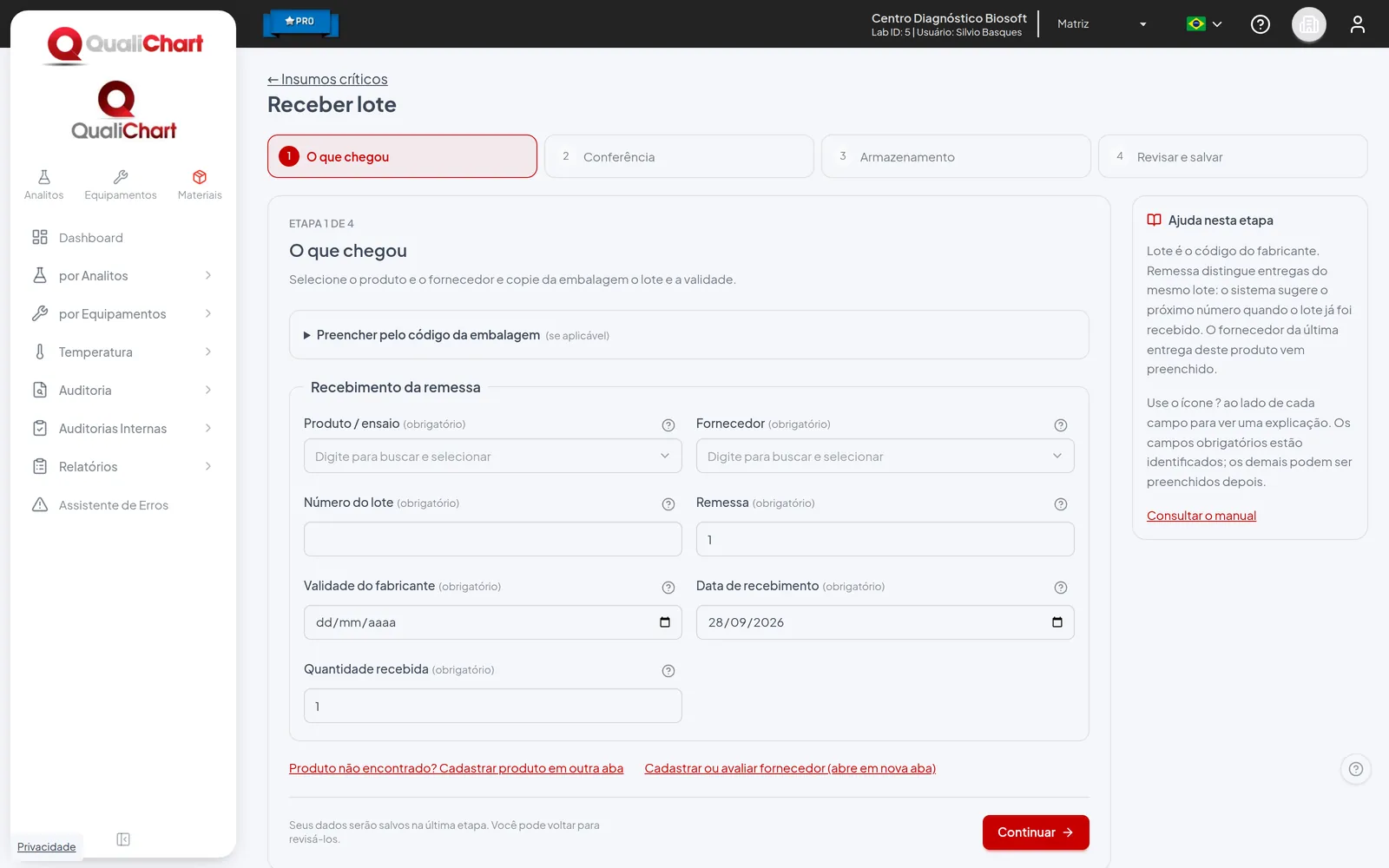Open the Produto / ensaio dropdown
The image size is (1389, 868).
pyautogui.click(x=493, y=456)
